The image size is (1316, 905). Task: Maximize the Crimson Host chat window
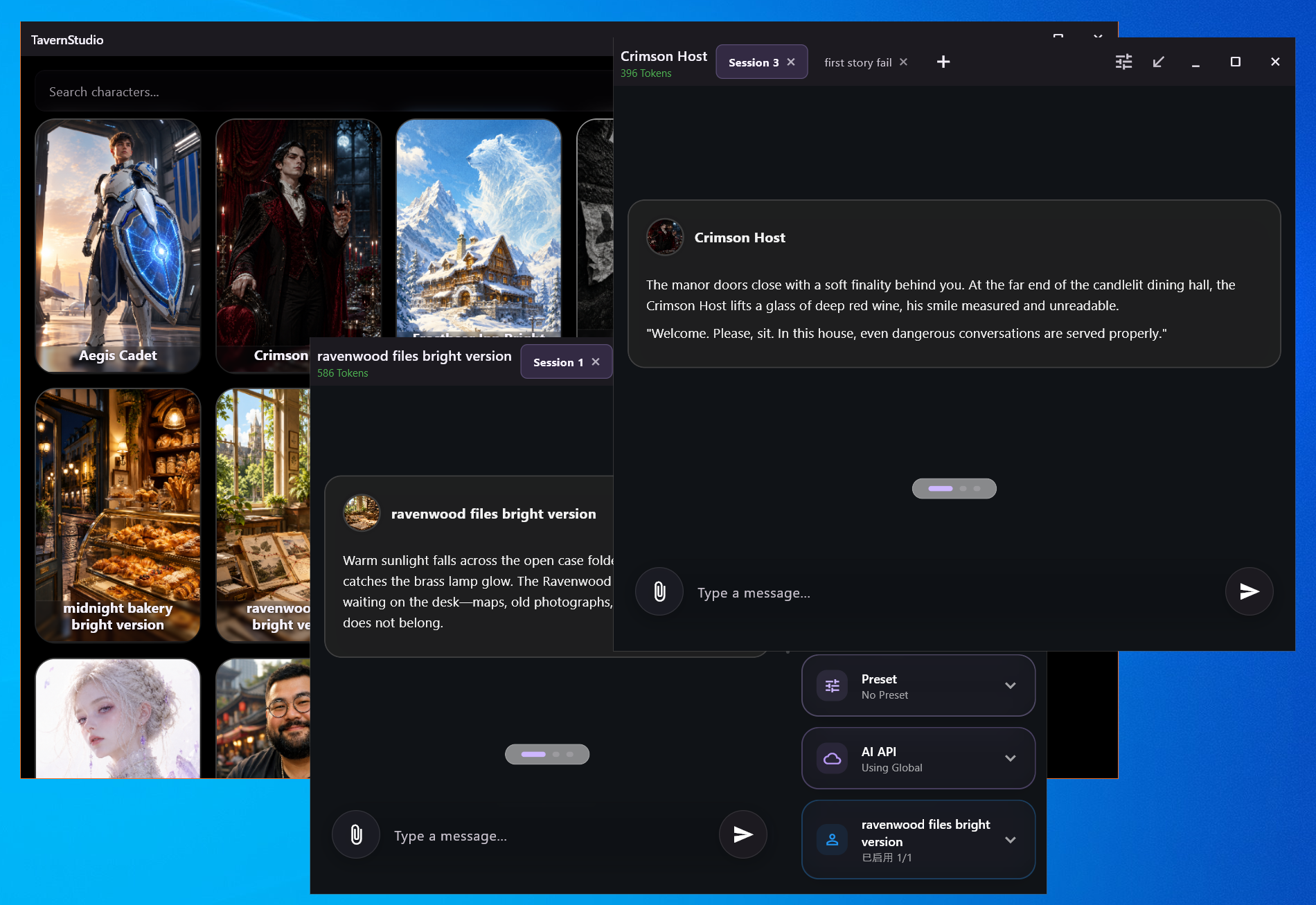tap(1235, 62)
